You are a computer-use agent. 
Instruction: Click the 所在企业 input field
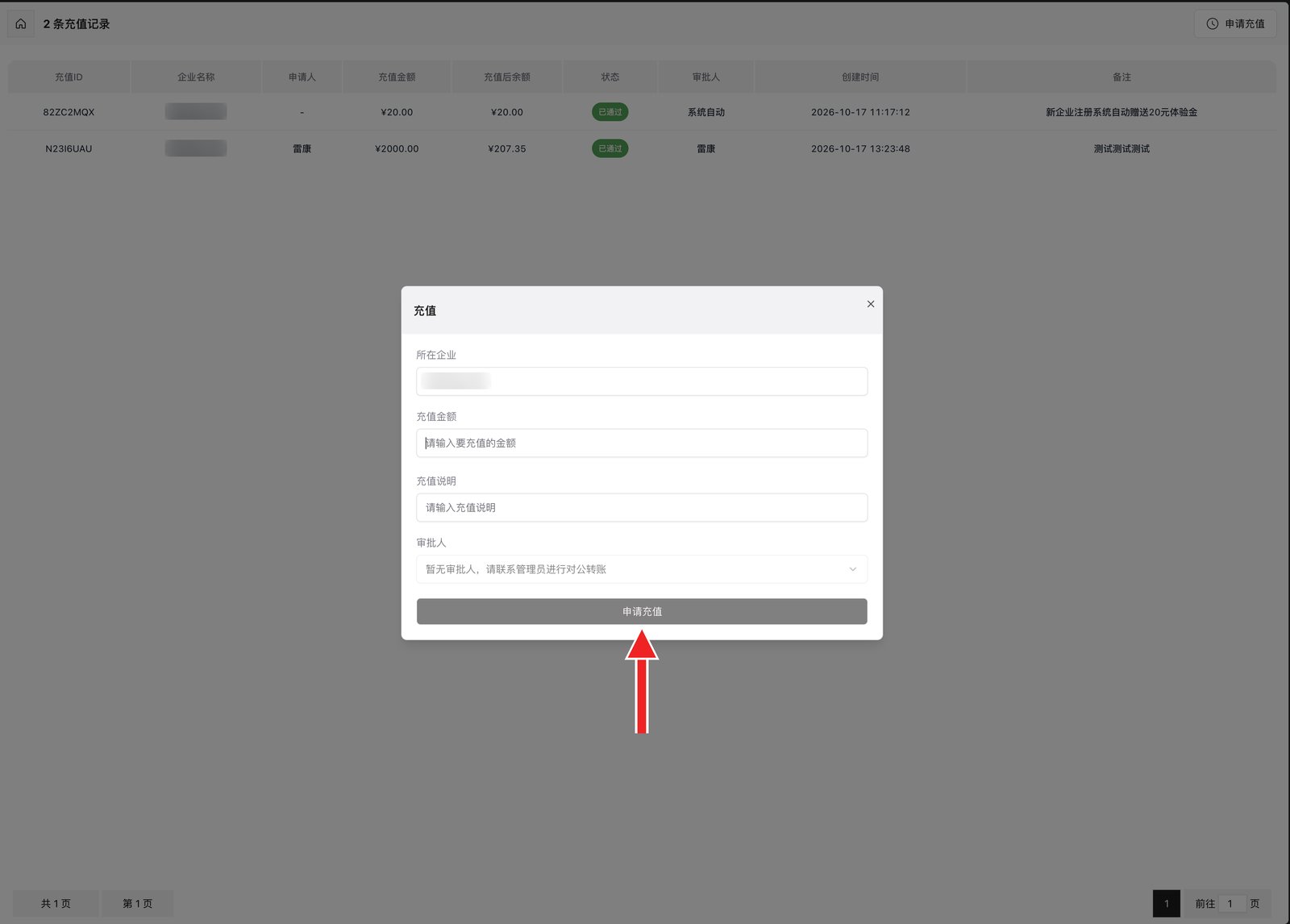click(642, 381)
